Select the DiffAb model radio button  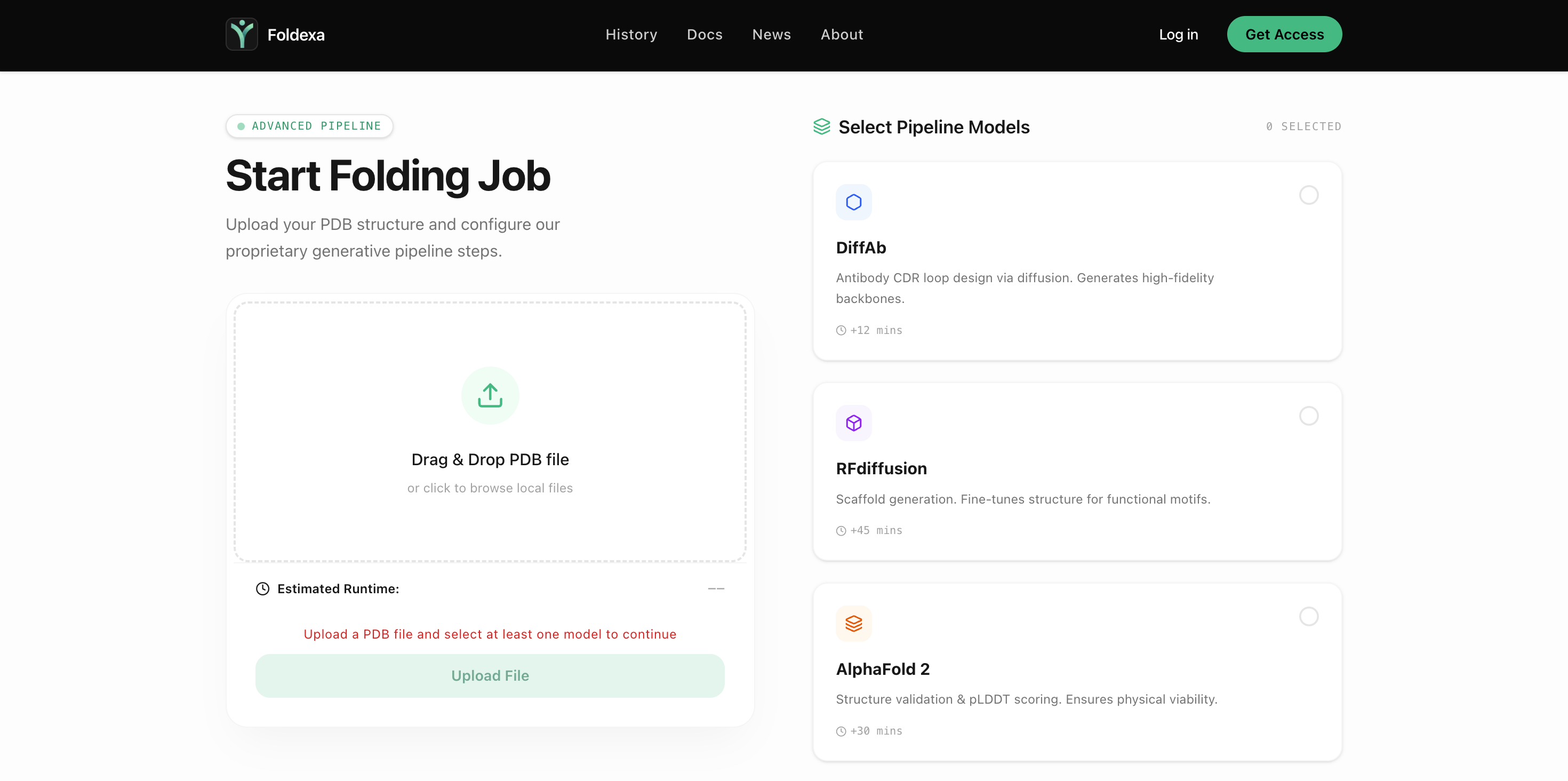1308,195
